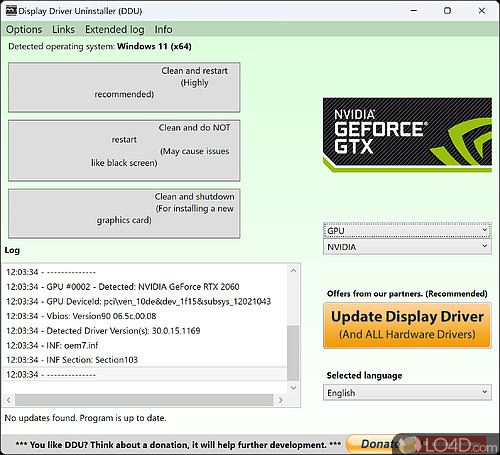The image size is (500, 455).
Task: Open the English language dropdown
Action: (407, 393)
